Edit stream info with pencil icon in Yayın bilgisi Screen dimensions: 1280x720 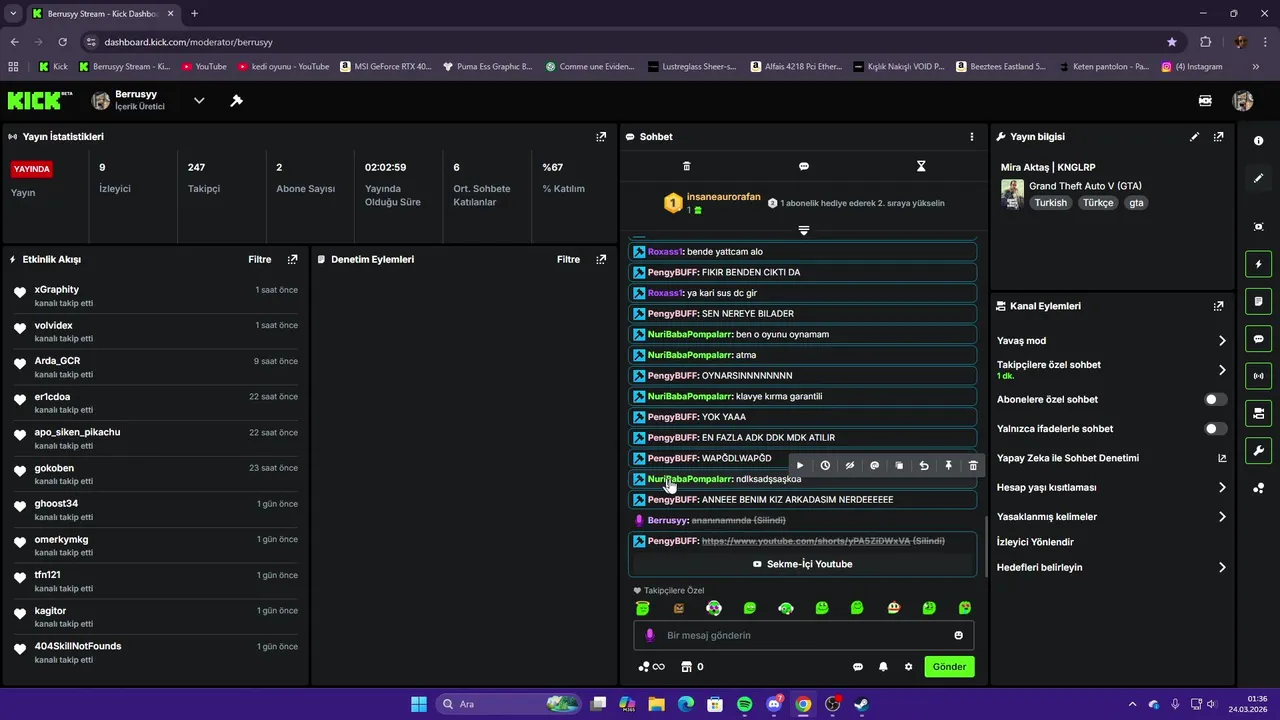(1194, 137)
